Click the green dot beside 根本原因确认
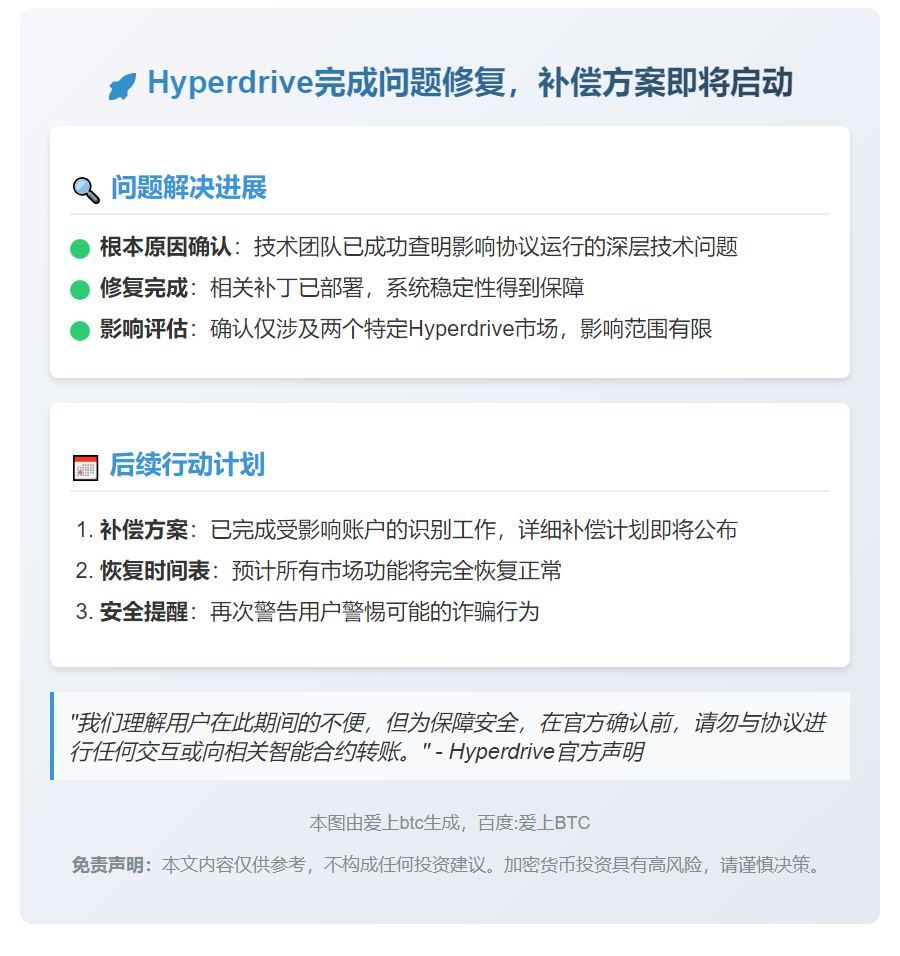Screen dimensions: 900x956 click(80, 247)
